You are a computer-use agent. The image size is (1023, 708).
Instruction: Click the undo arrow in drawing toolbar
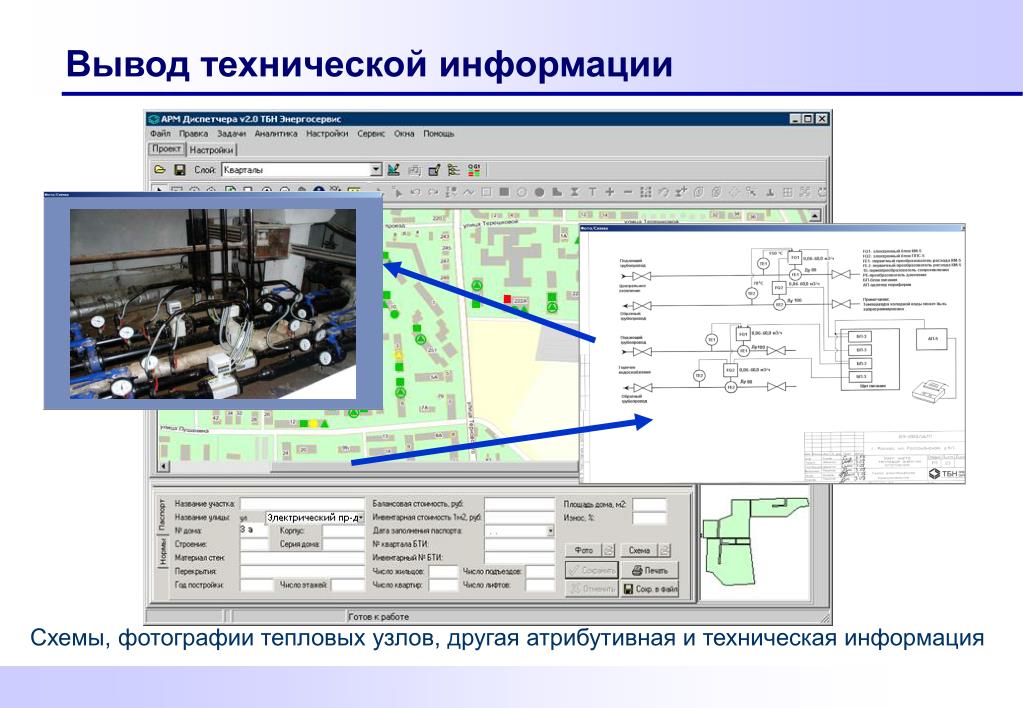415,192
